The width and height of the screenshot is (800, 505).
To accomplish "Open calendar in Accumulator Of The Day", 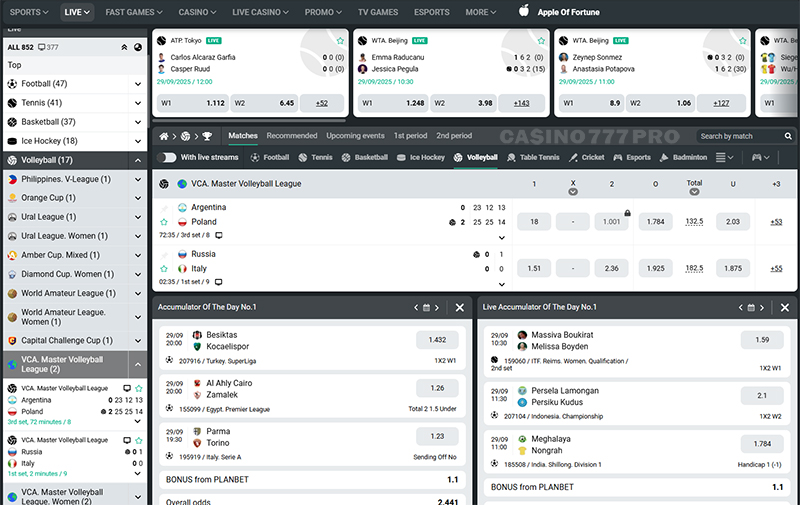I will pyautogui.click(x=426, y=308).
